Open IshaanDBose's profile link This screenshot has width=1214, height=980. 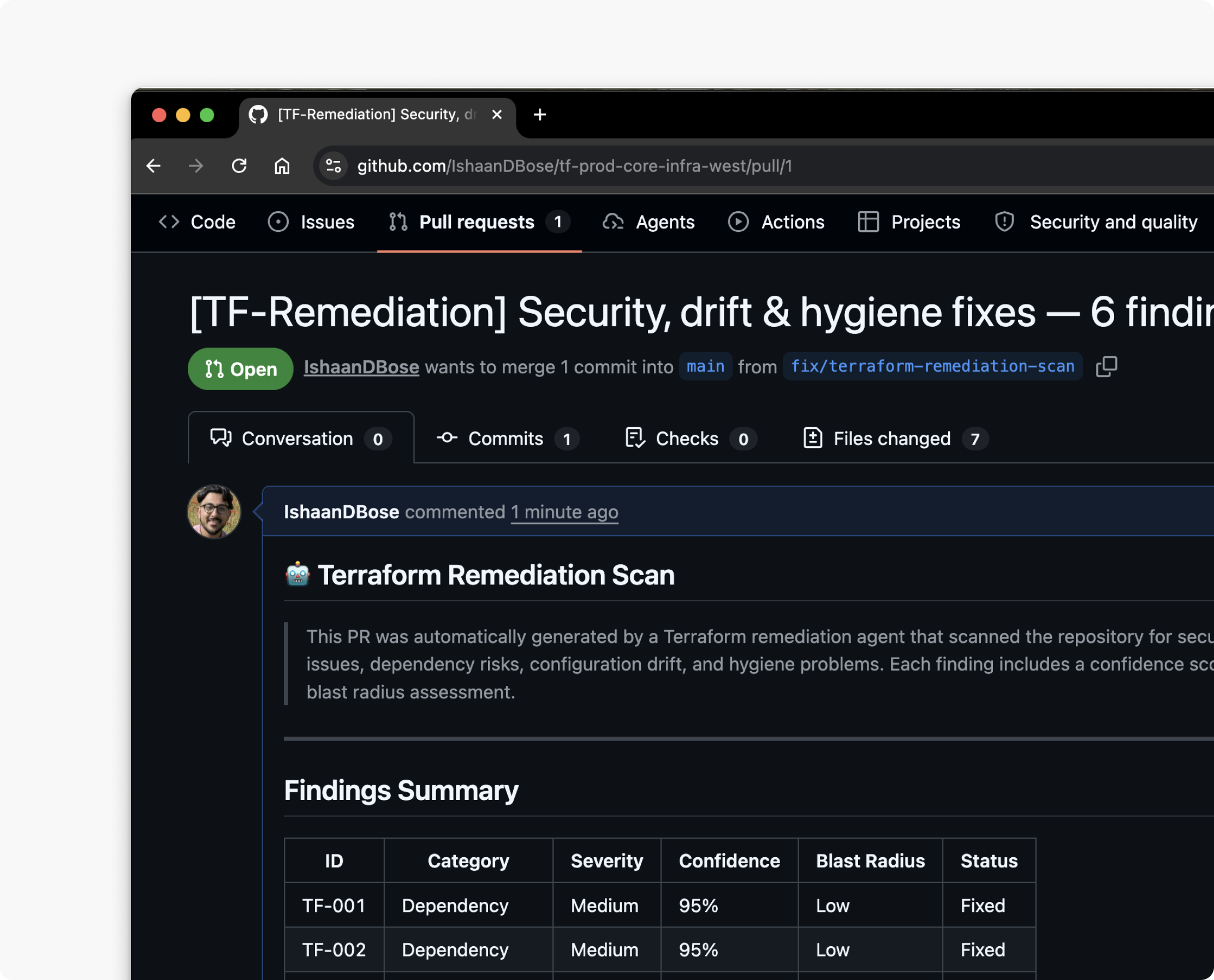pyautogui.click(x=361, y=367)
